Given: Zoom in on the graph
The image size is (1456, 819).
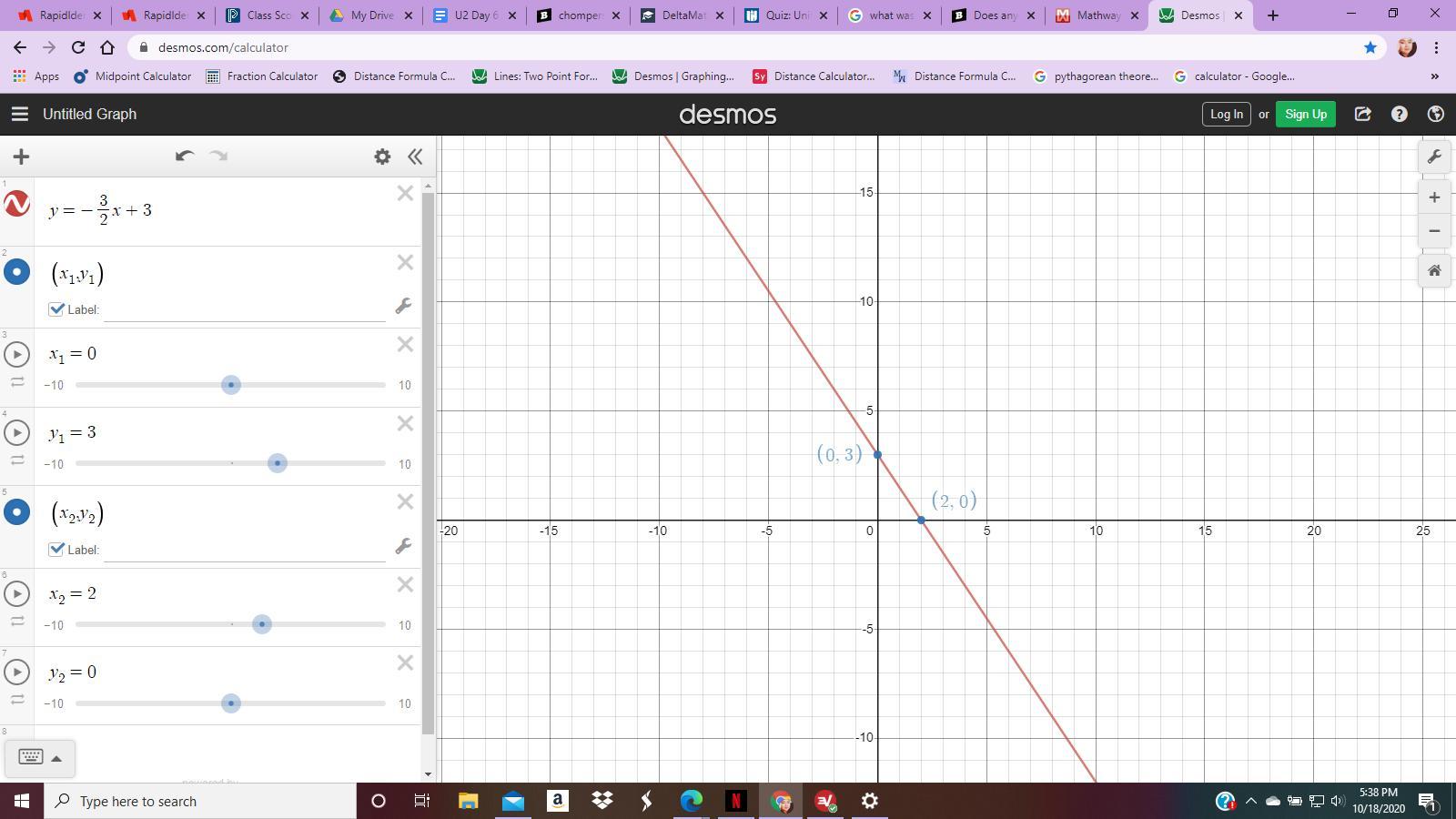Looking at the screenshot, I should click(x=1434, y=197).
